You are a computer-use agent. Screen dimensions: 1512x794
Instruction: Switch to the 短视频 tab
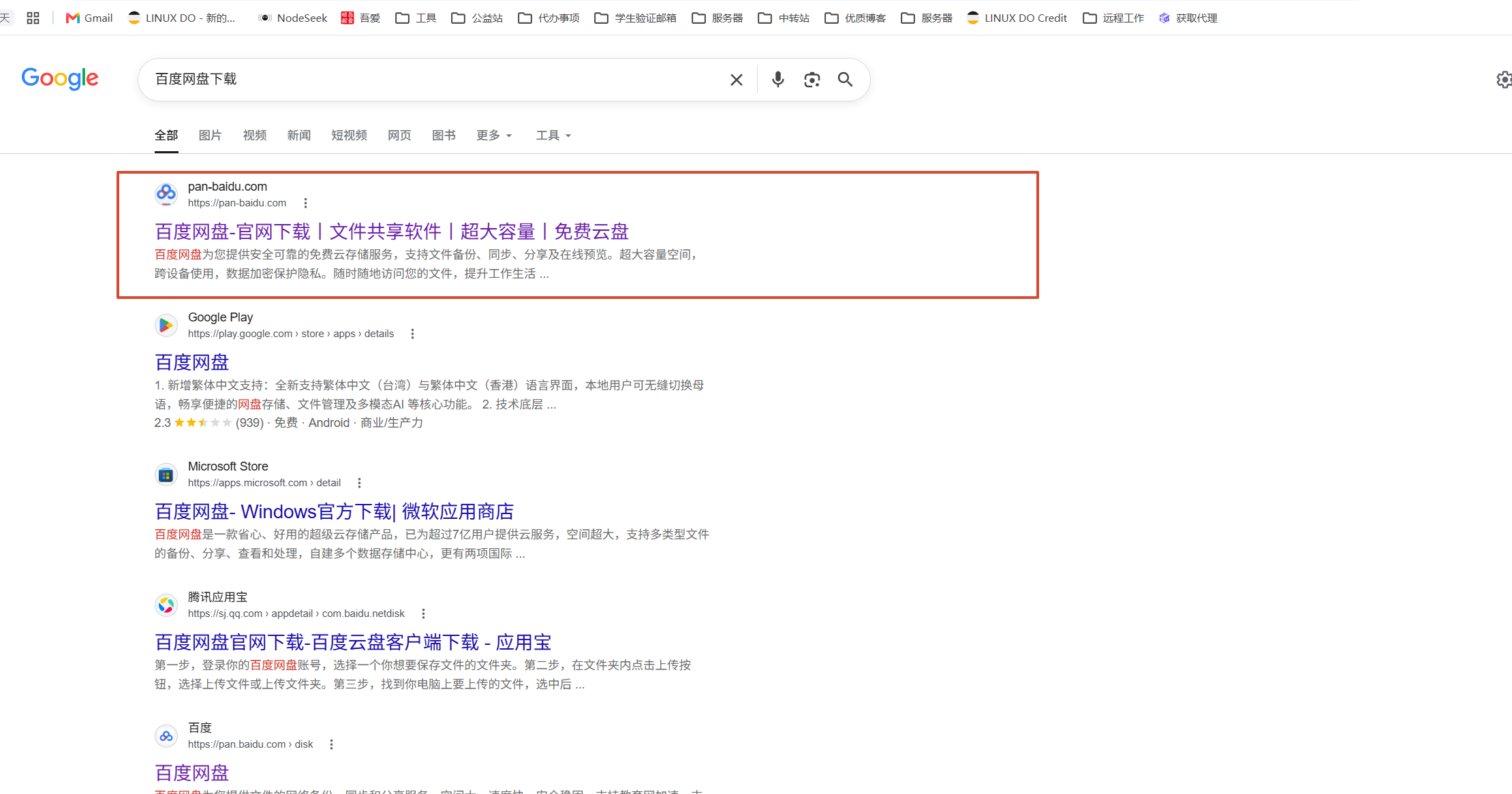tap(350, 136)
